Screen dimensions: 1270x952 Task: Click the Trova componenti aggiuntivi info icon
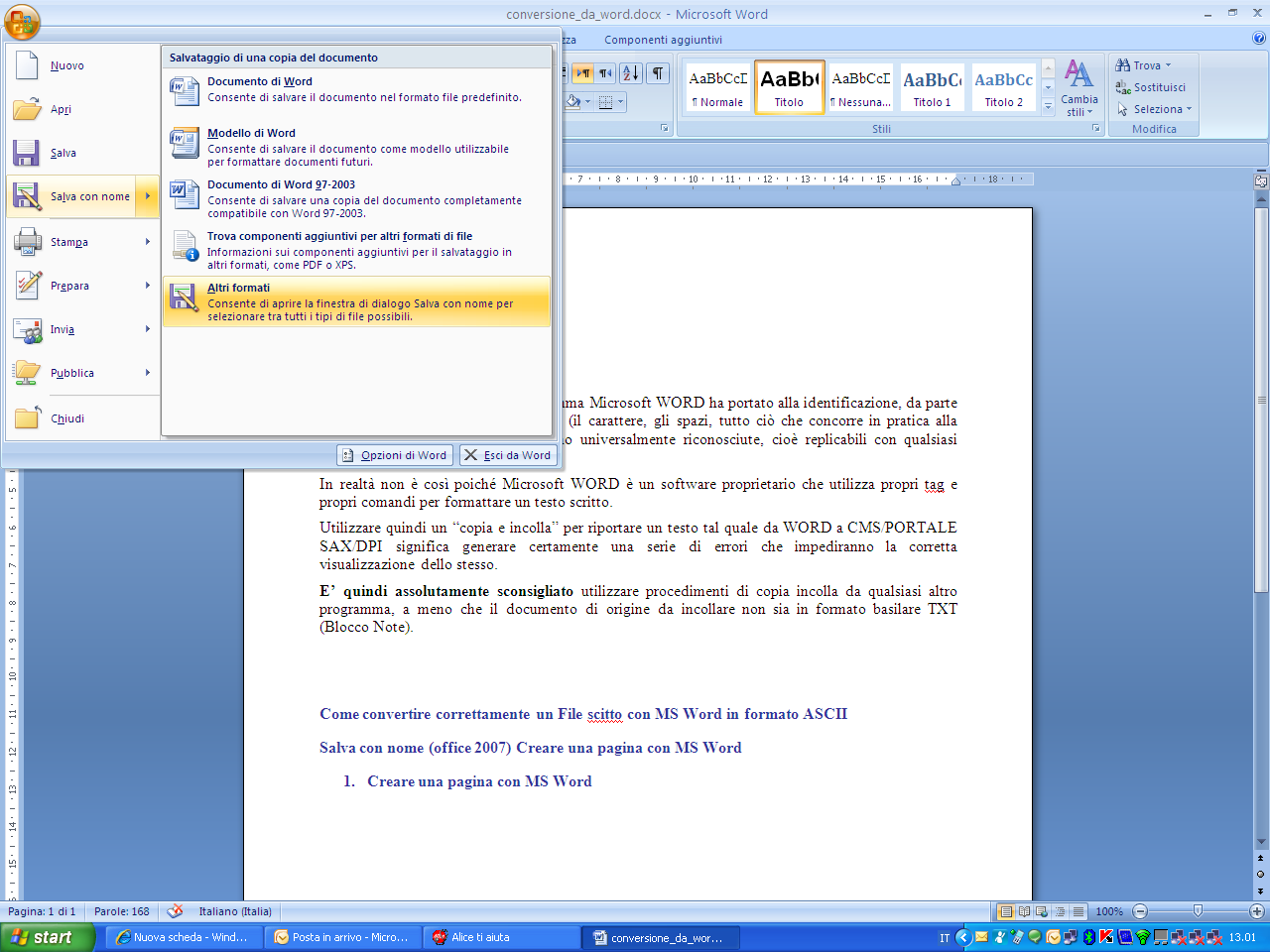(185, 247)
